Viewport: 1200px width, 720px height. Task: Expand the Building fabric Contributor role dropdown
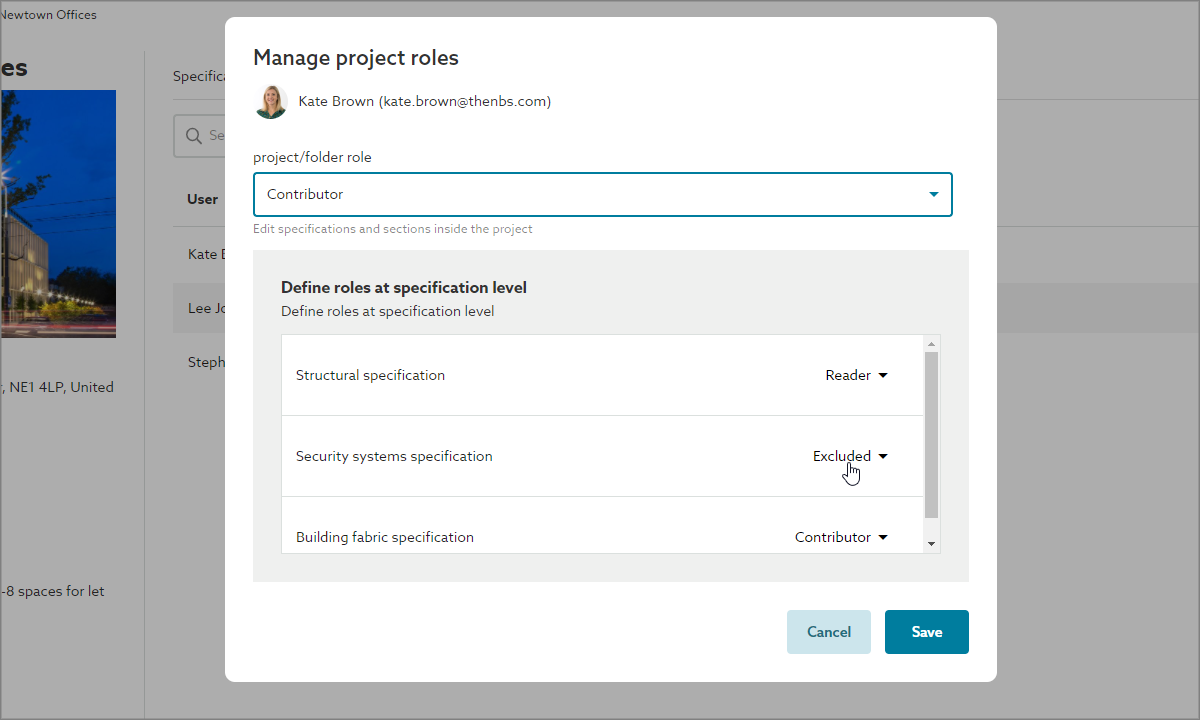(x=841, y=538)
